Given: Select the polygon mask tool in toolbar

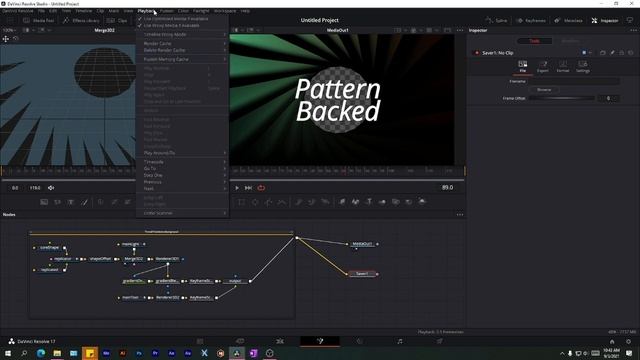Looking at the screenshot, I should coord(268,202).
